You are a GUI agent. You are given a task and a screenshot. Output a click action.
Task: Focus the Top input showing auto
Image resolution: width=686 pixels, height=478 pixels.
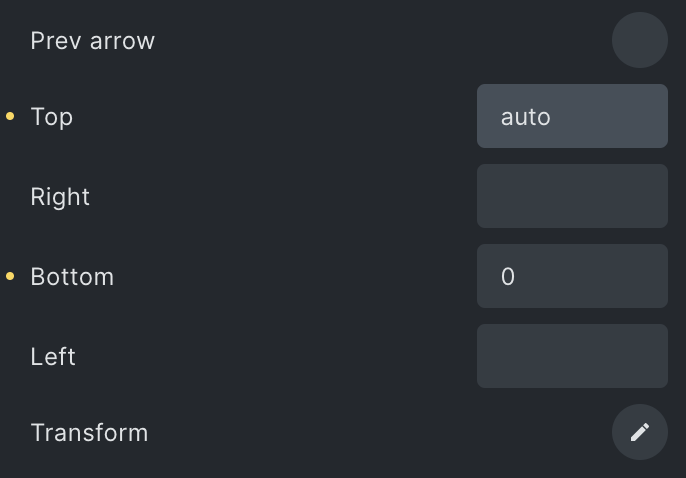pyautogui.click(x=572, y=116)
